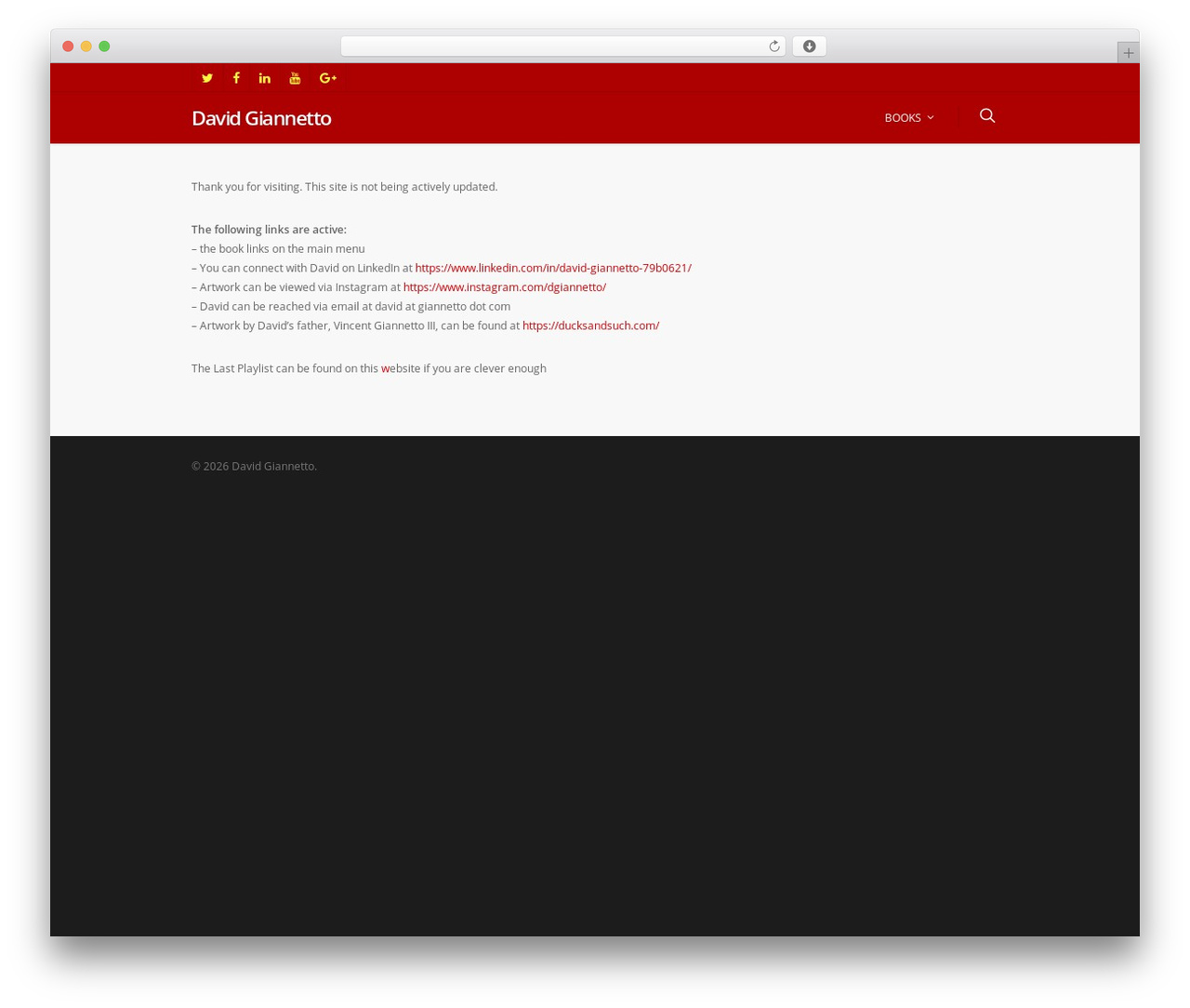Click the hidden red 'w' link in website
Screen dimensions: 1190x1008
(x=385, y=369)
